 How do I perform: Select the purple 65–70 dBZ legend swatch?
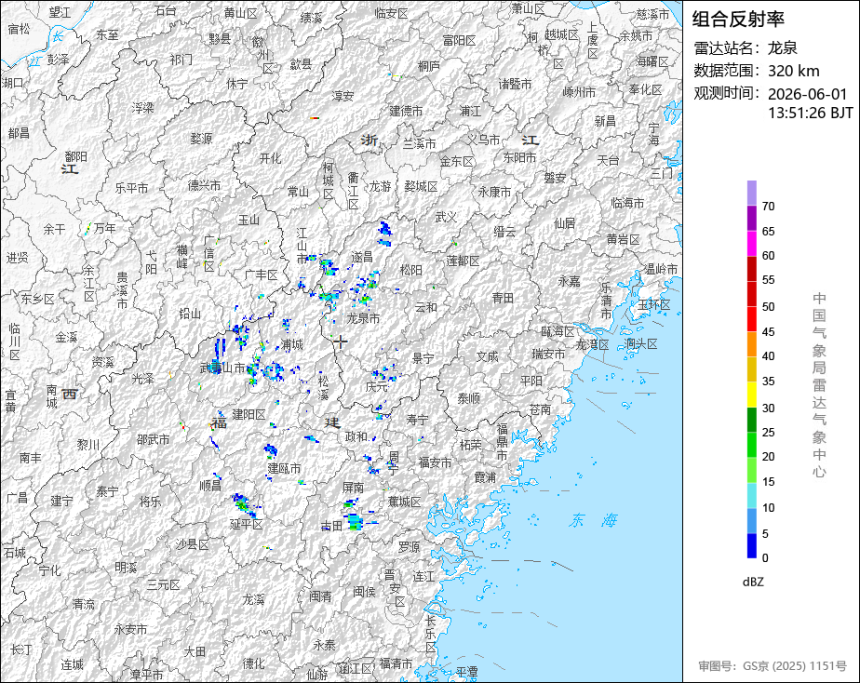(751, 218)
